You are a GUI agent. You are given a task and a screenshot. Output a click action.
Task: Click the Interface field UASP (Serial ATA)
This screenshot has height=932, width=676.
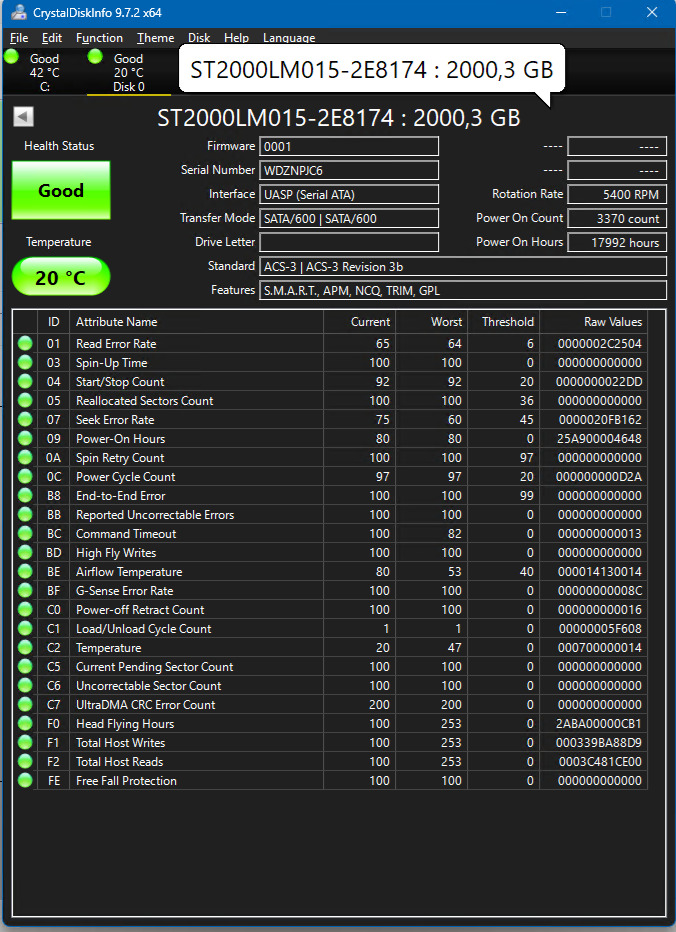click(x=349, y=194)
